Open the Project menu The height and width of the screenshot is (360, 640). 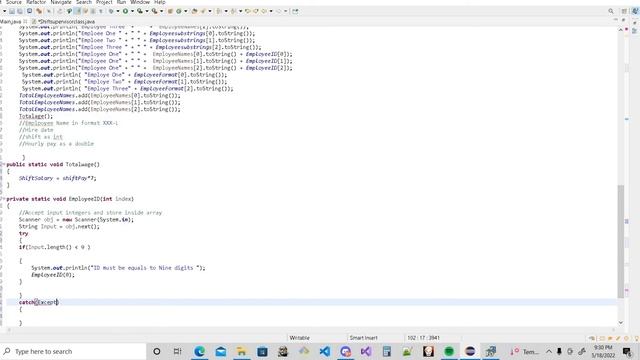coord(104,2)
